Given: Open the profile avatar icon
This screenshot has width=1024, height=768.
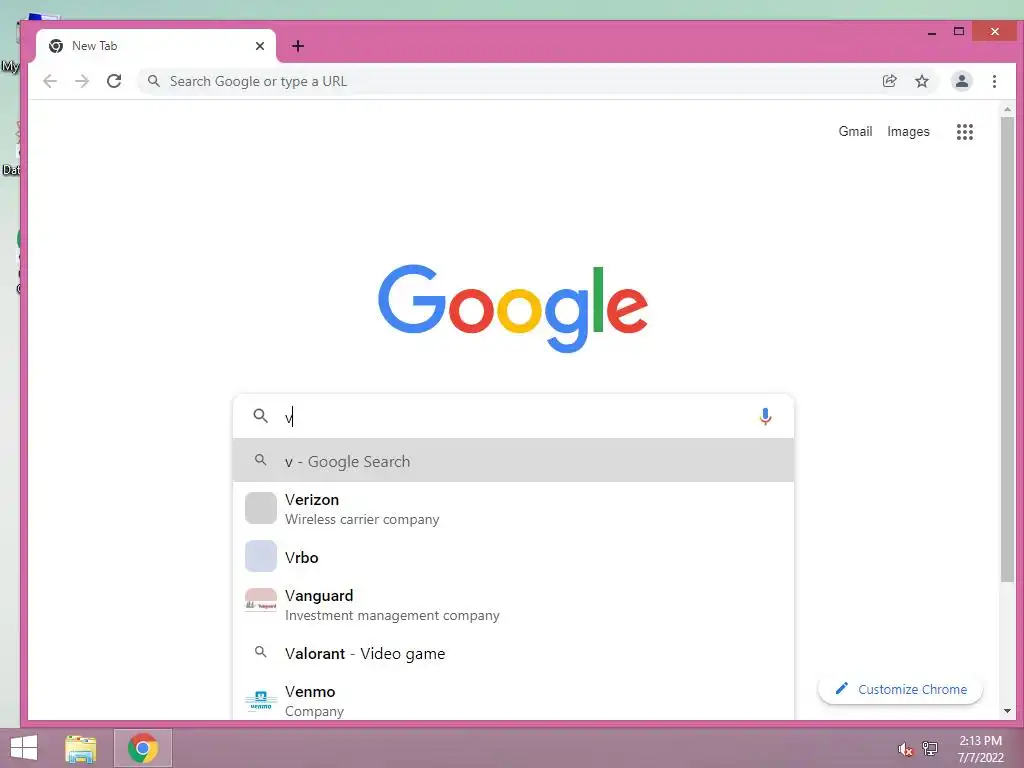Looking at the screenshot, I should [x=961, y=81].
